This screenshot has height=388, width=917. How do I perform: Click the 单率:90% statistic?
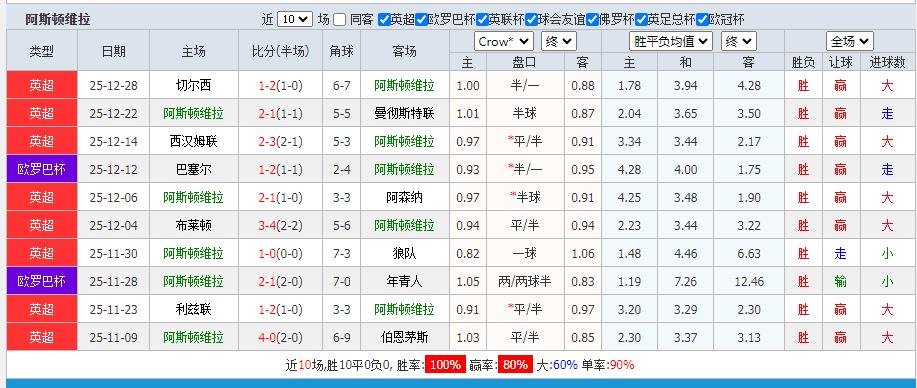point(608,365)
